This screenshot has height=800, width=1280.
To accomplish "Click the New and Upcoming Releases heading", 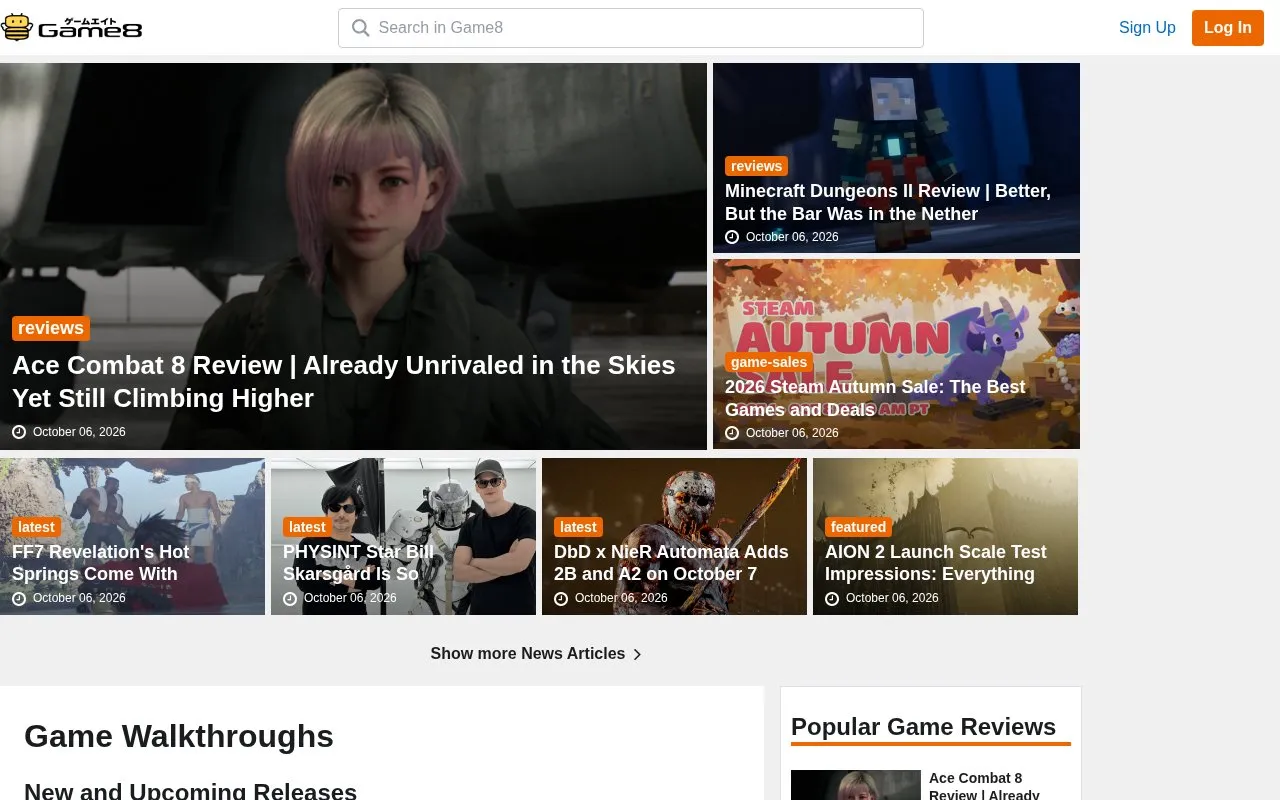I will [190, 790].
